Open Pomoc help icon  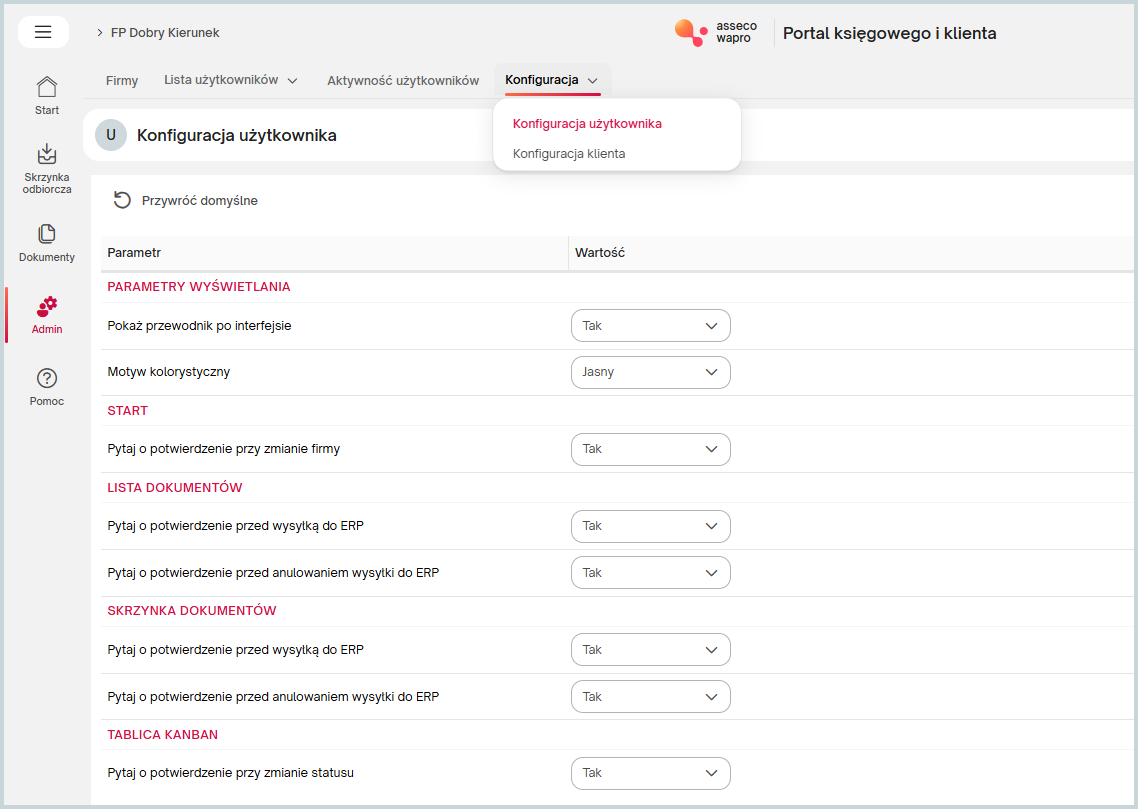click(x=46, y=378)
